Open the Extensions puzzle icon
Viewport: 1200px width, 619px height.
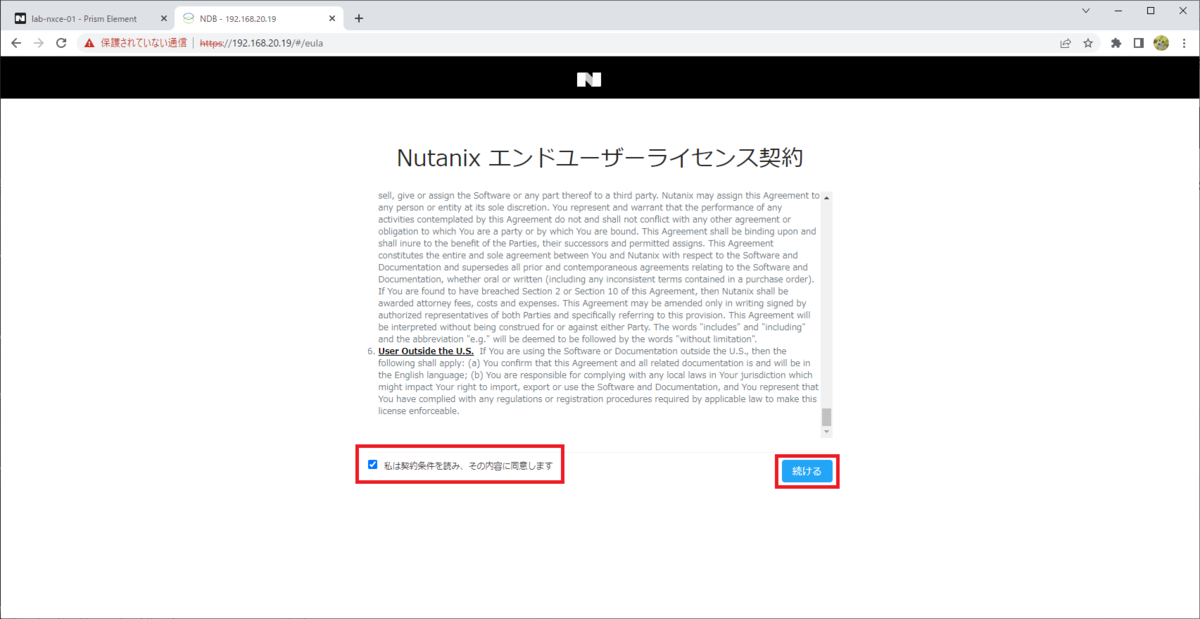coord(1116,43)
